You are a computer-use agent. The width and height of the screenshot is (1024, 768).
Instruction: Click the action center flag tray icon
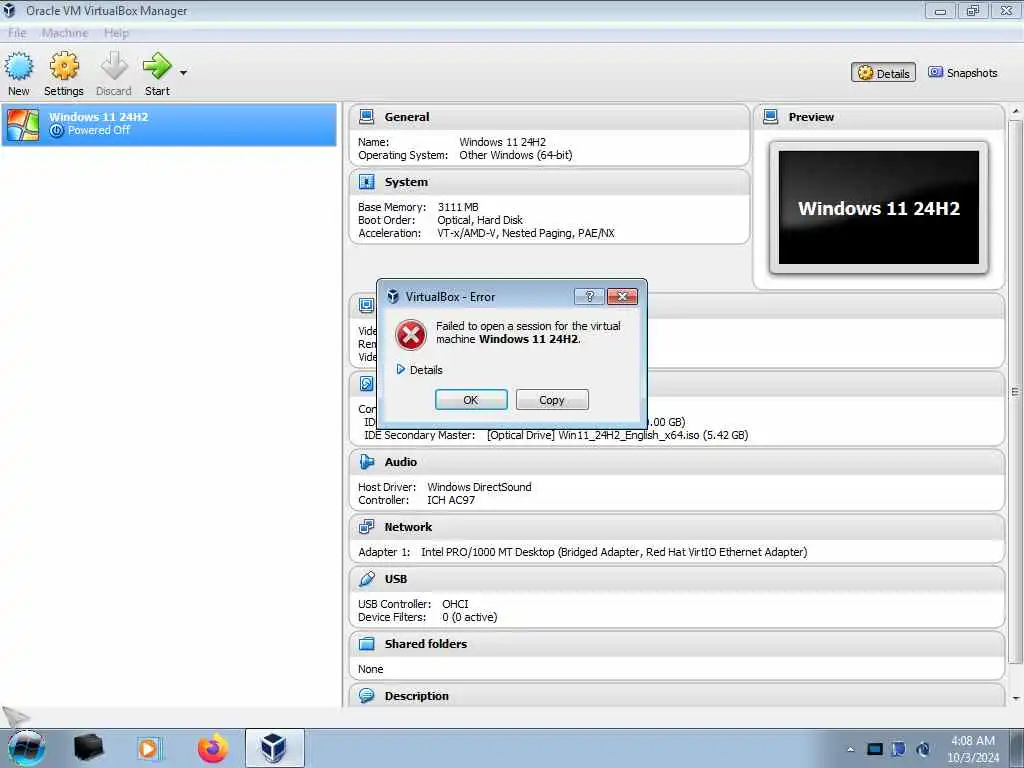[899, 749]
